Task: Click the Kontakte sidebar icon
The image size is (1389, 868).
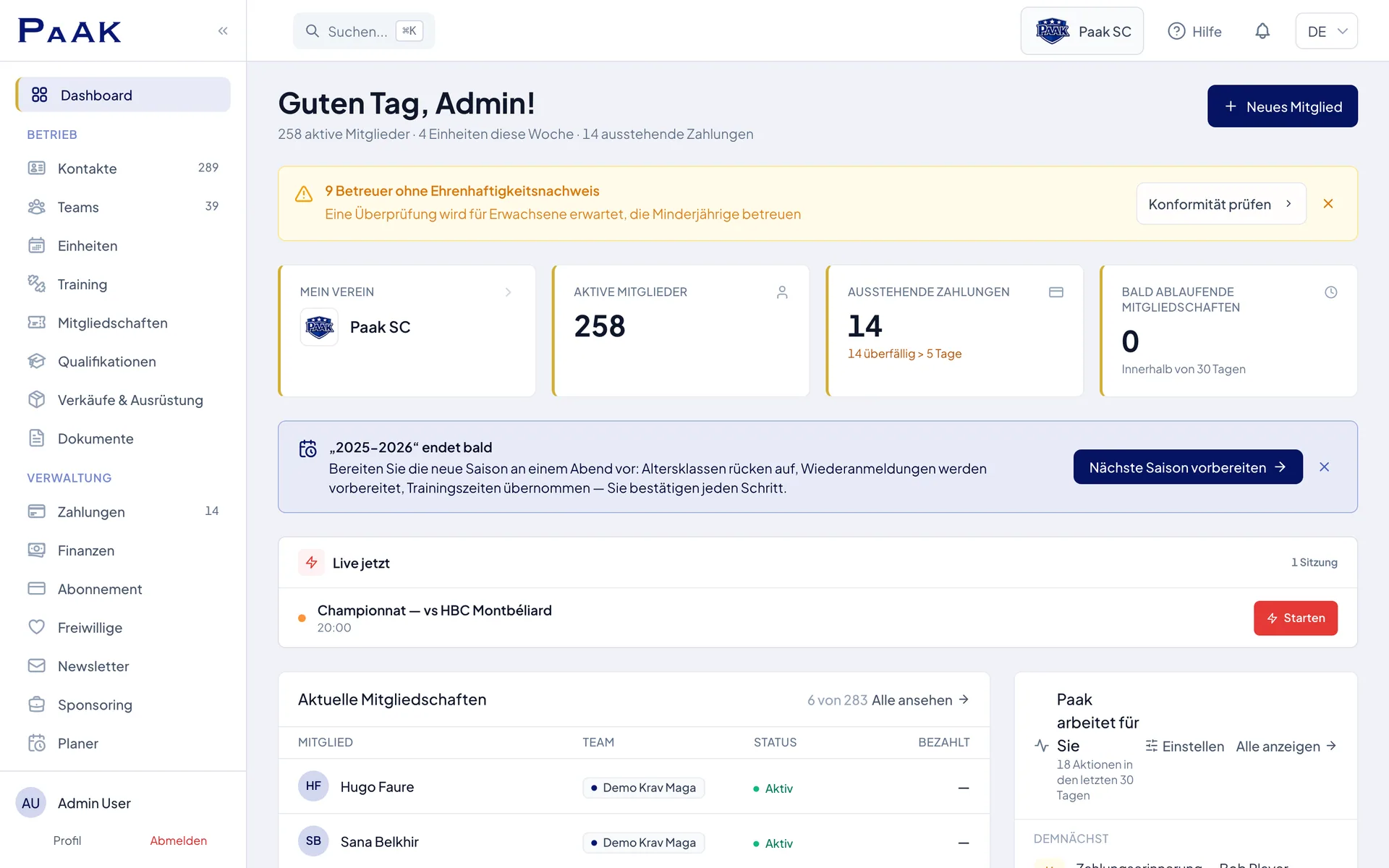Action: [36, 168]
